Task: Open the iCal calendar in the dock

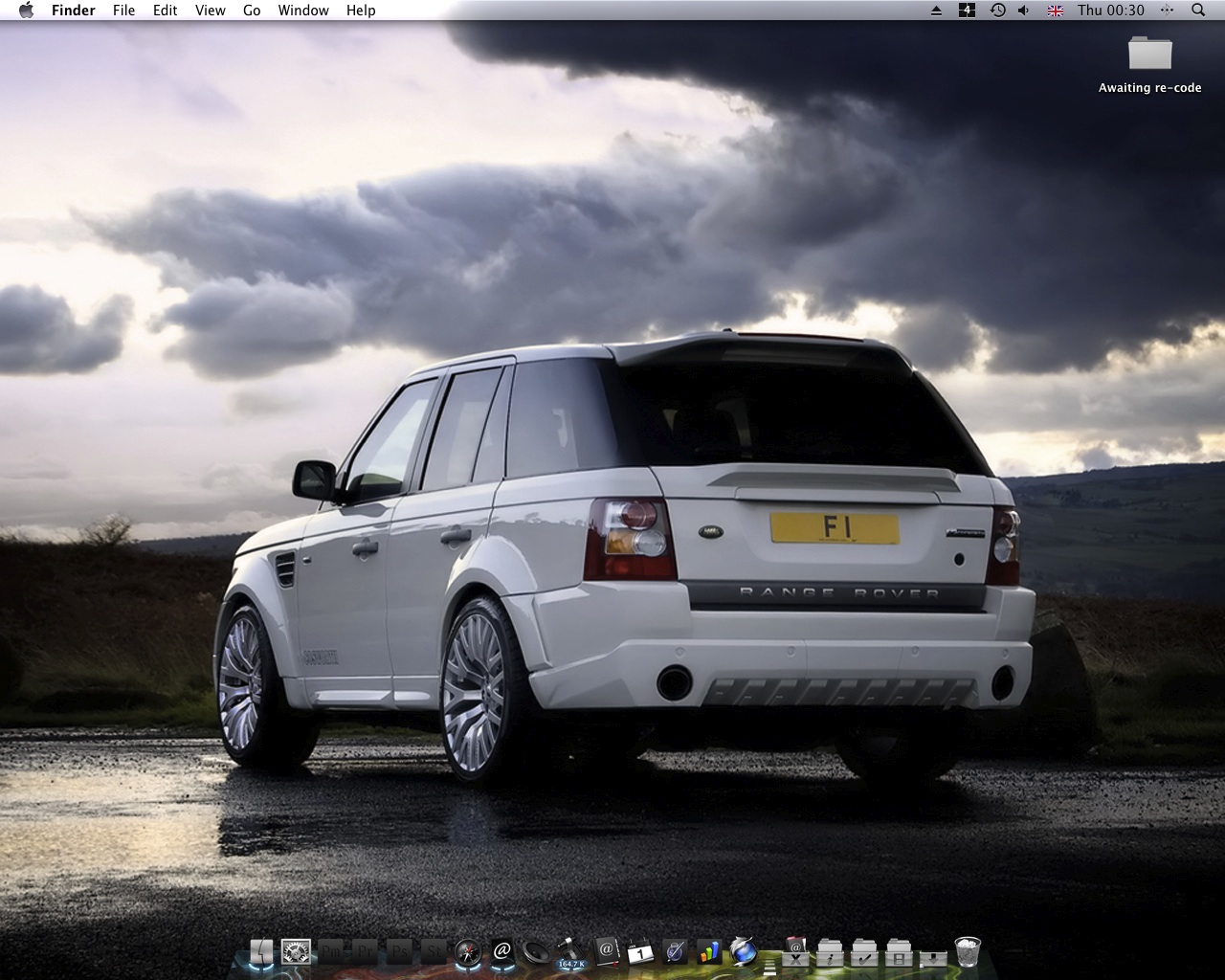Action: [640, 952]
